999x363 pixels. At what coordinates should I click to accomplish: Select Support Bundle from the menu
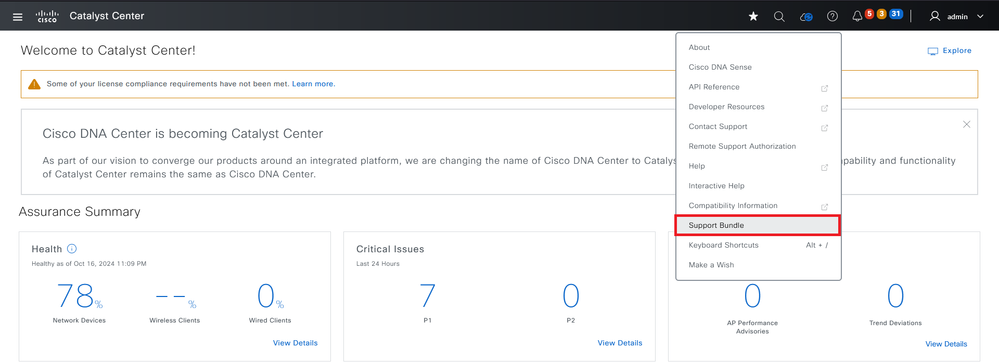pyautogui.click(x=758, y=225)
